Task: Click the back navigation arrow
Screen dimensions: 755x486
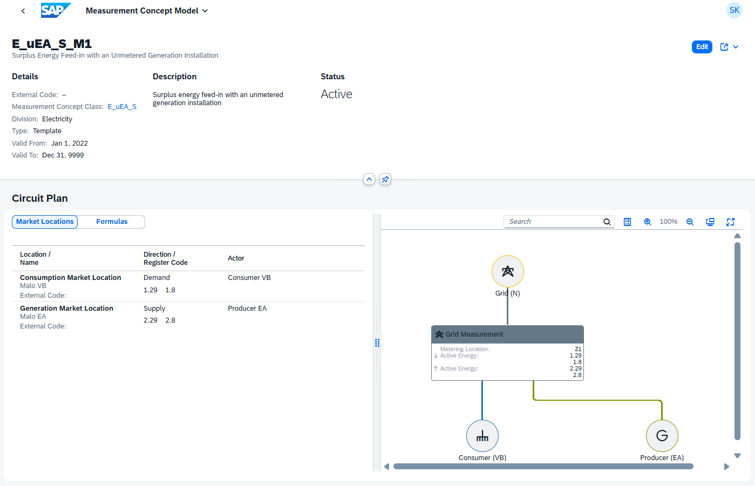Action: pos(23,11)
